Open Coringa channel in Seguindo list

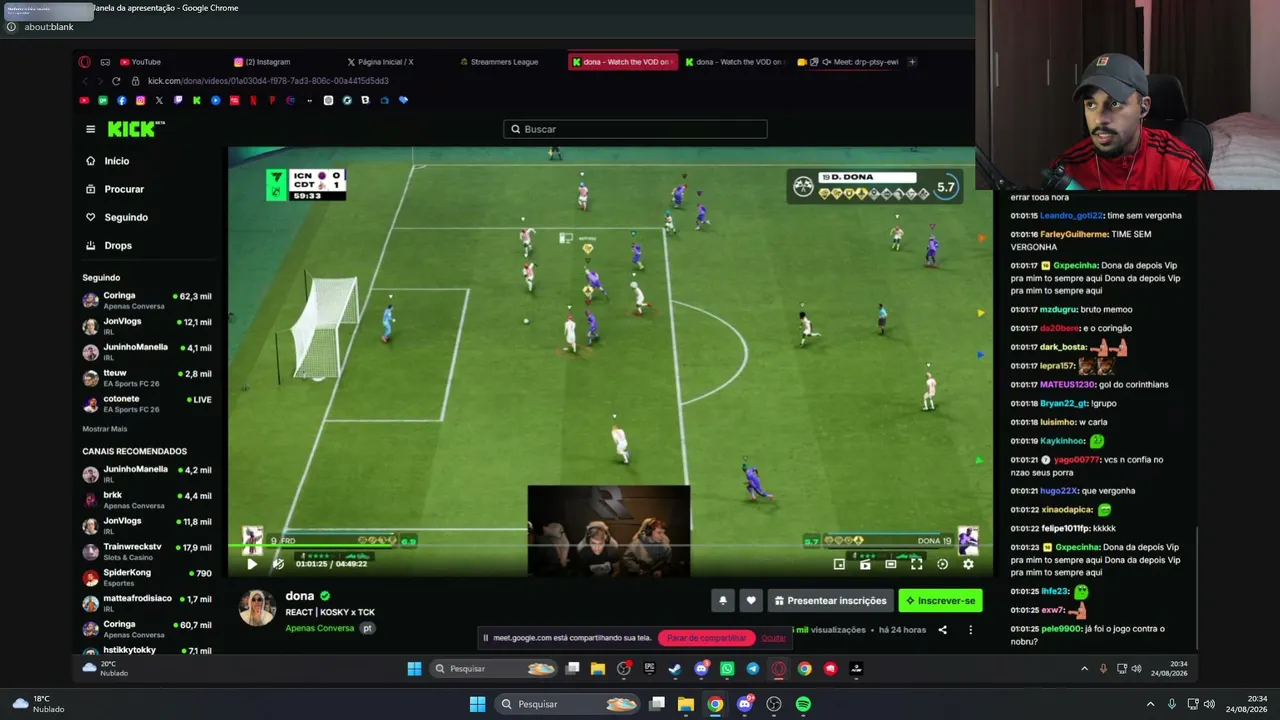(147, 300)
